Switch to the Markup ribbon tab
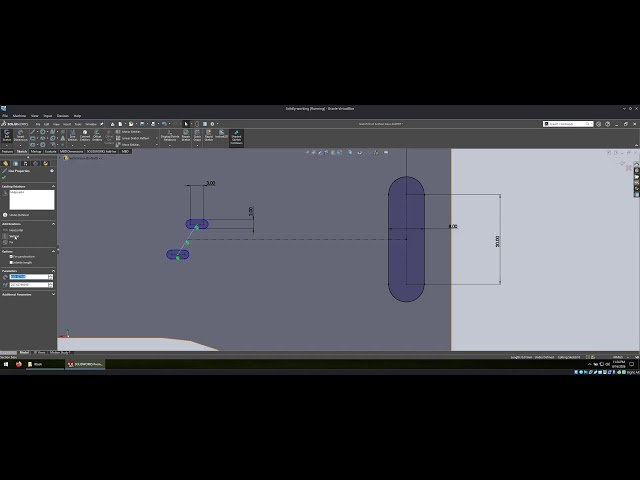The image size is (640, 480). click(36, 151)
